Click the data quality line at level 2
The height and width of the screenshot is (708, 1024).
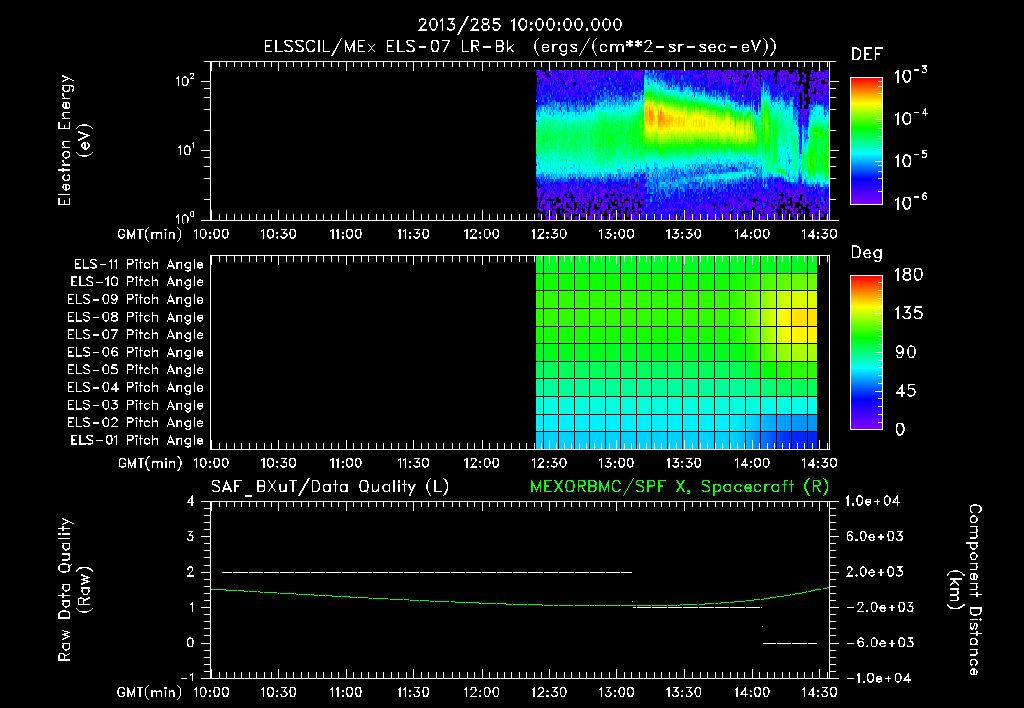pyautogui.click(x=427, y=572)
